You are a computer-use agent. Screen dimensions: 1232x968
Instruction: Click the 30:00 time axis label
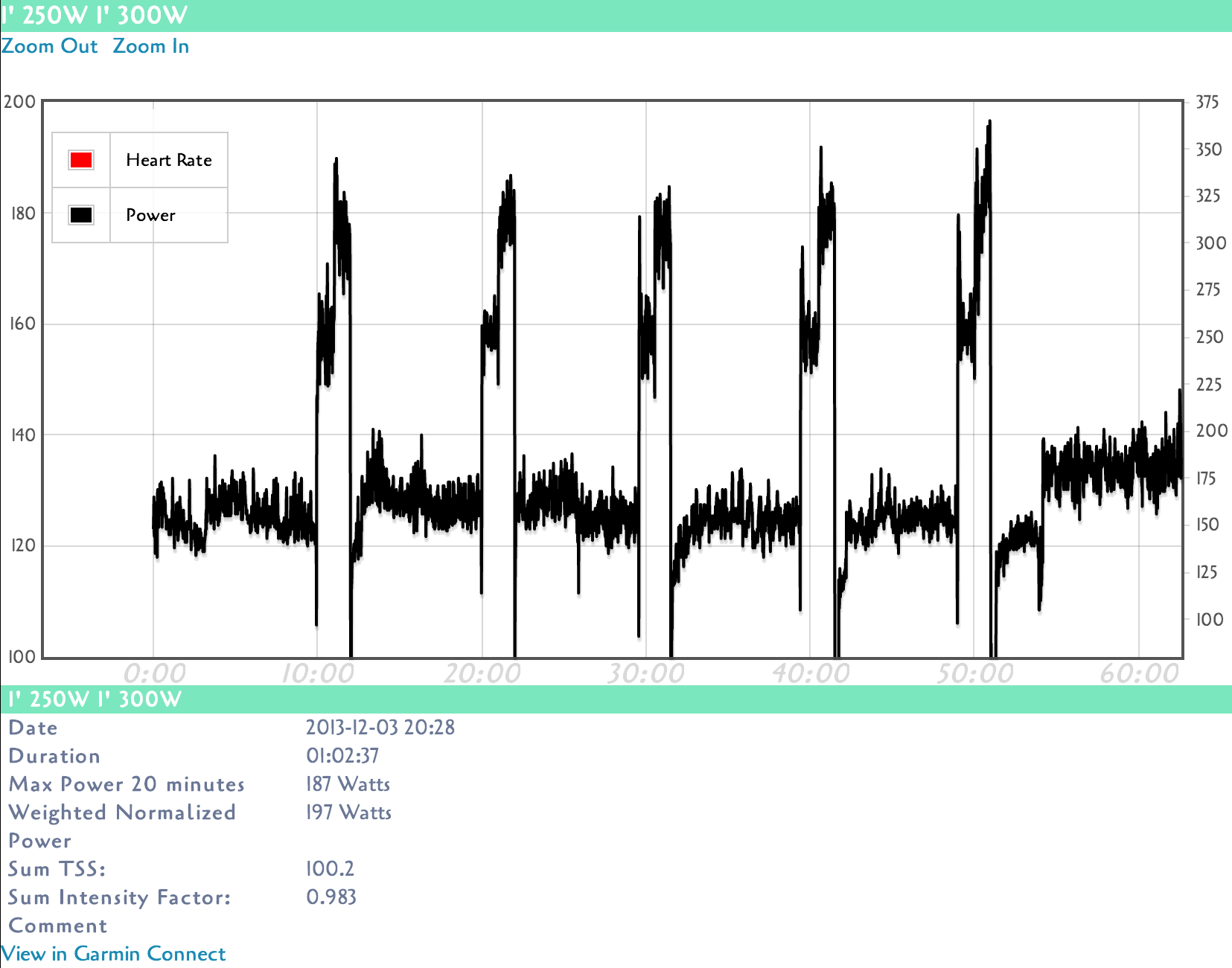click(648, 672)
